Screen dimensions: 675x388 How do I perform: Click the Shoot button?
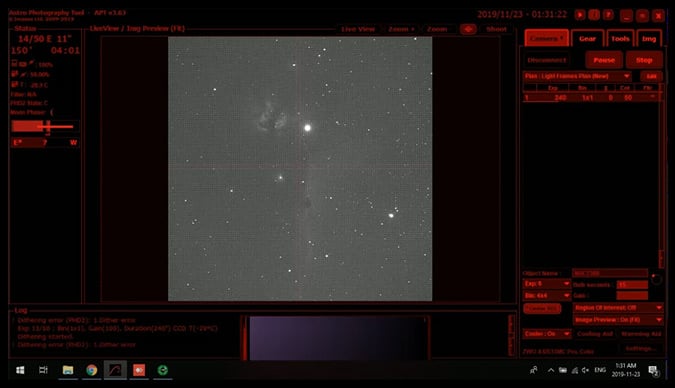(x=496, y=29)
